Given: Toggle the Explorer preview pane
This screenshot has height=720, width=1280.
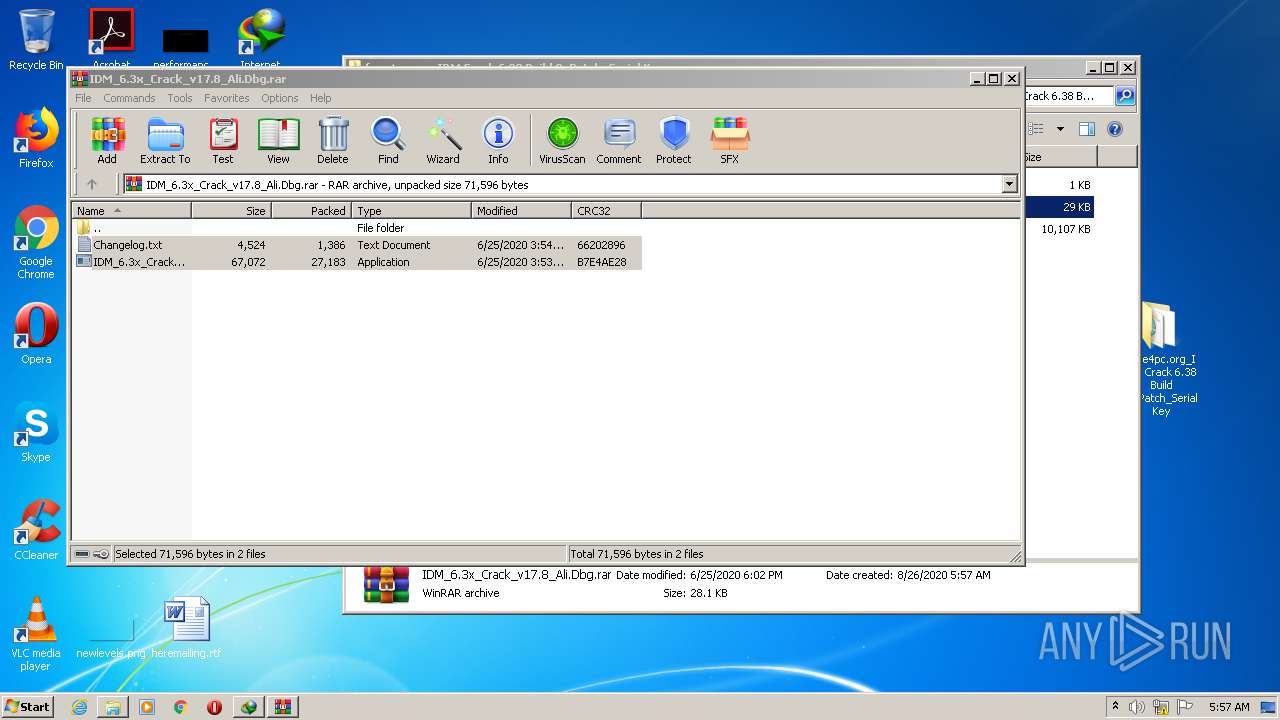Looking at the screenshot, I should [1087, 129].
